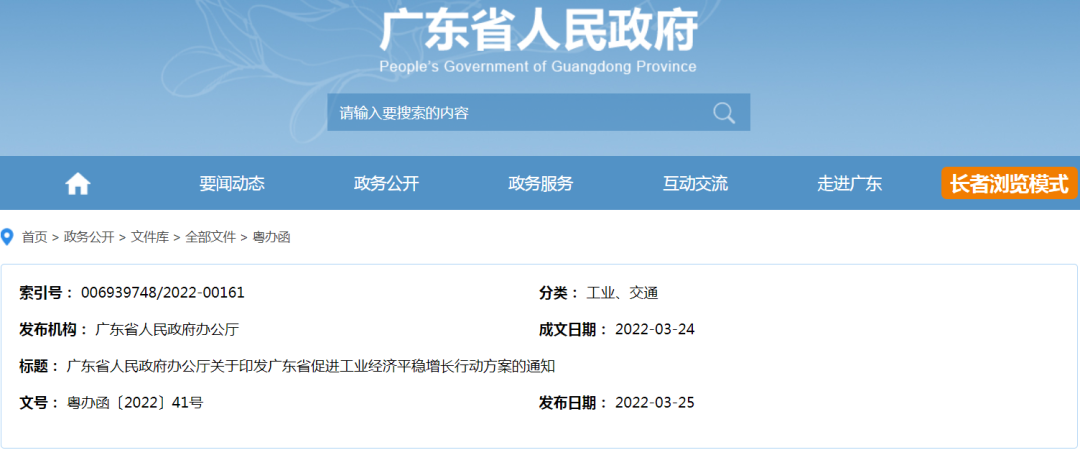Go to home via house icon
The width and height of the screenshot is (1080, 450).
tap(78, 184)
